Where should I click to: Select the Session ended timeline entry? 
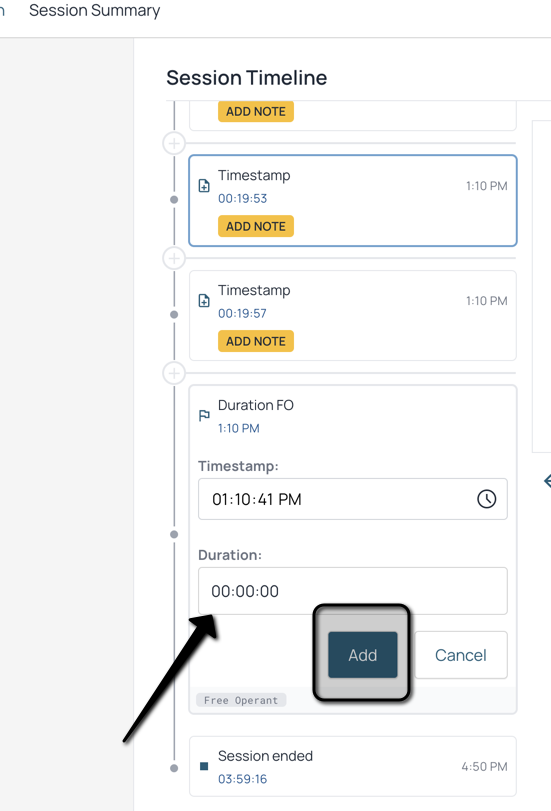coord(353,767)
